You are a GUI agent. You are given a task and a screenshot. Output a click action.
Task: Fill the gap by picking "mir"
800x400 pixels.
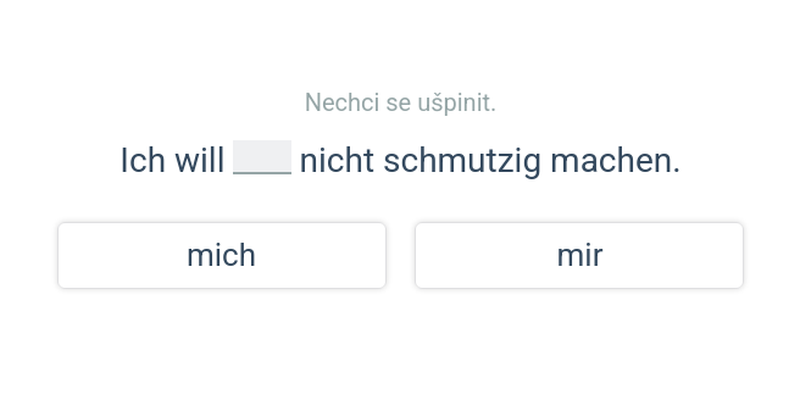579,255
